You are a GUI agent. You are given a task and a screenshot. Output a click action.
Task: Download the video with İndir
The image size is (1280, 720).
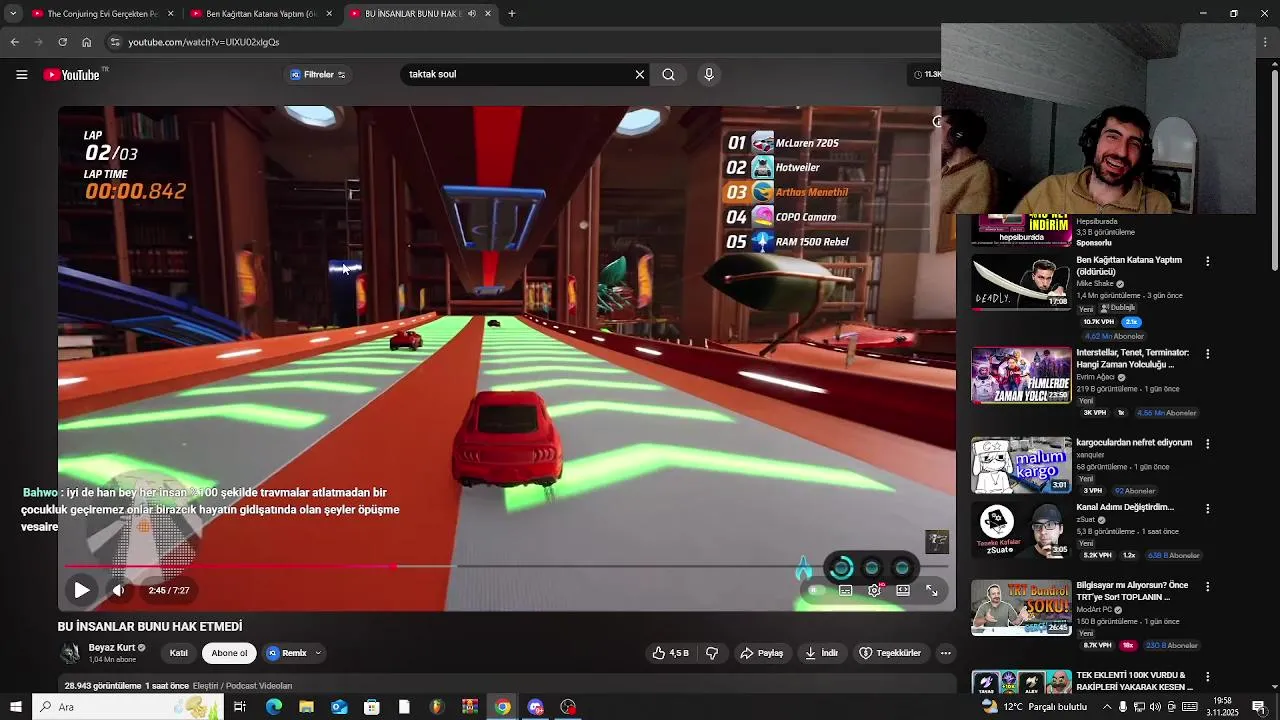[821, 653]
